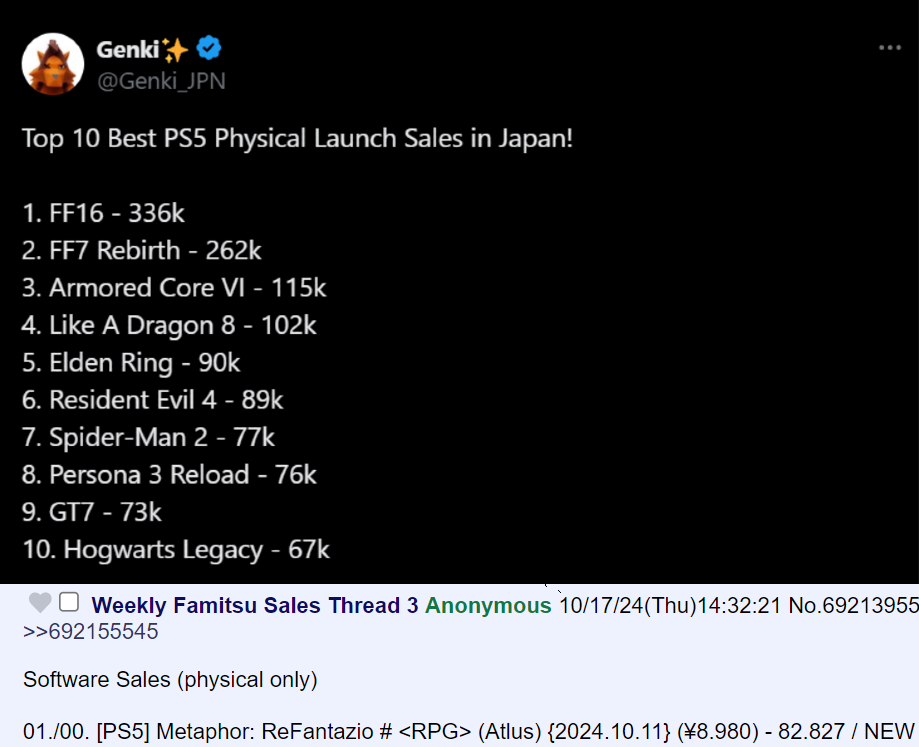
Task: Open the @Genki_JPN handle link
Action: (x=161, y=80)
